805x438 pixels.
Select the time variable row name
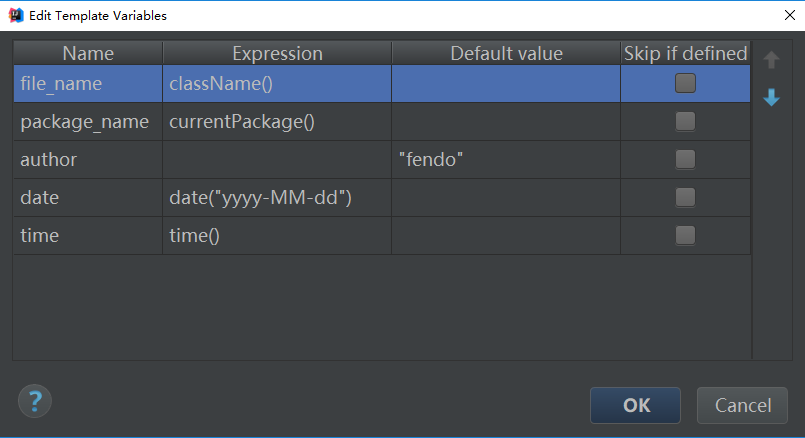click(88, 235)
